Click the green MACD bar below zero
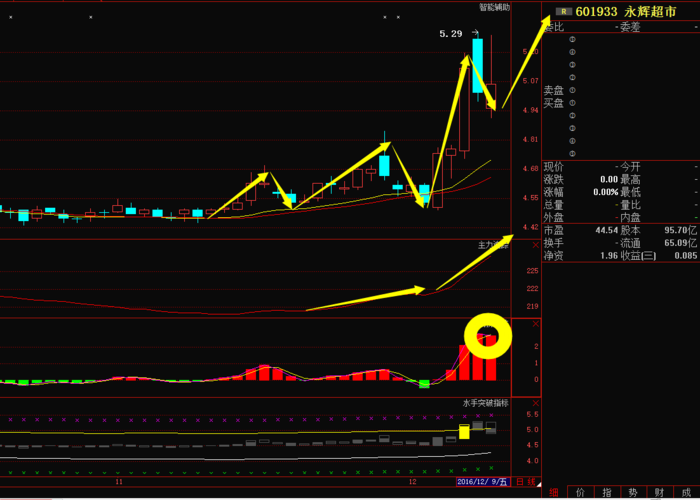 tap(424, 384)
